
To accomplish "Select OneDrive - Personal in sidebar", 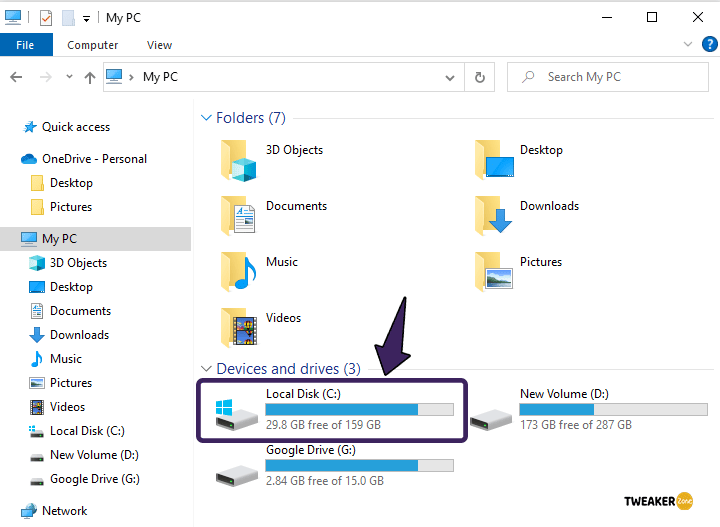I will click(x=84, y=159).
